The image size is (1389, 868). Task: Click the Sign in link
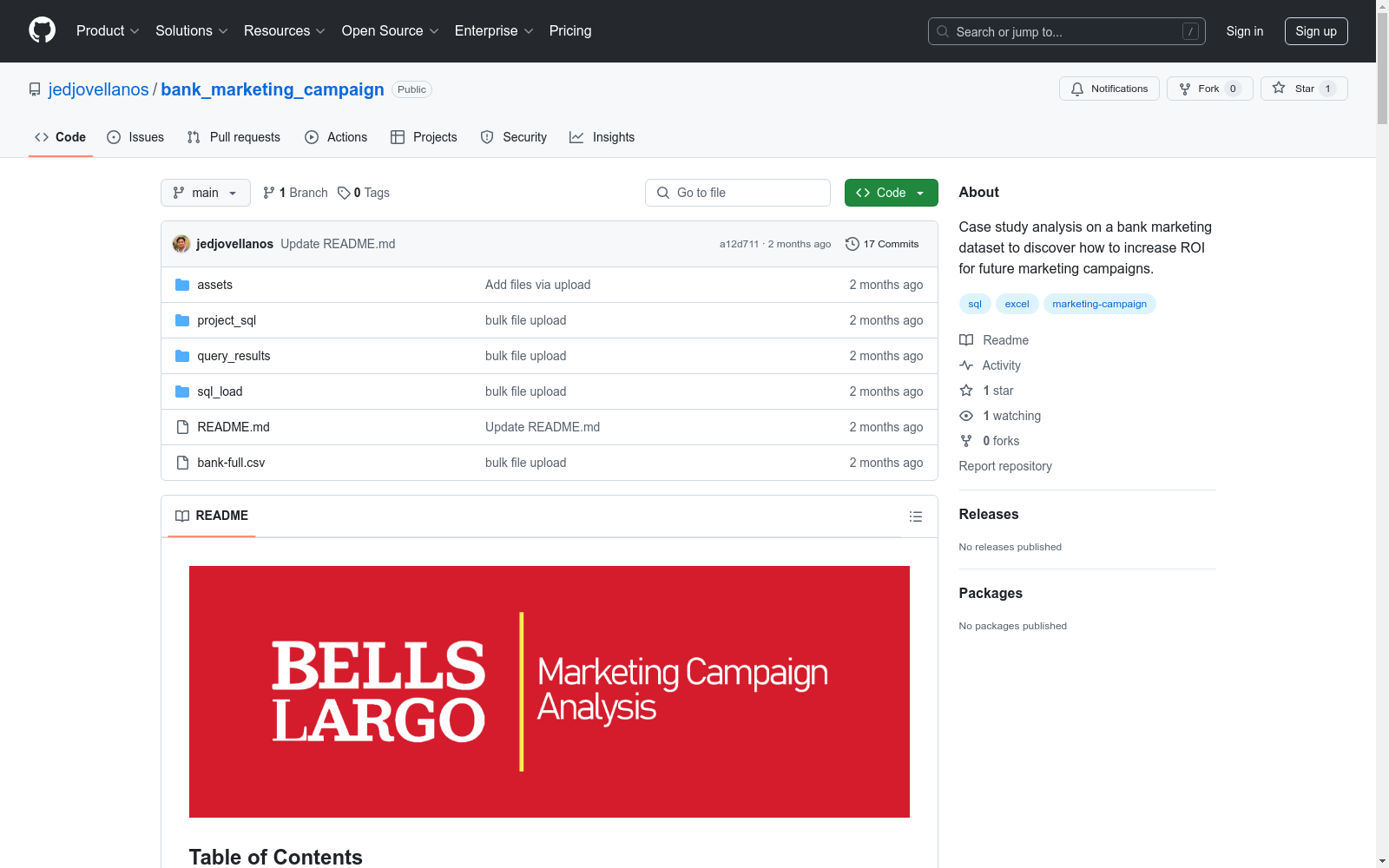tap(1244, 31)
